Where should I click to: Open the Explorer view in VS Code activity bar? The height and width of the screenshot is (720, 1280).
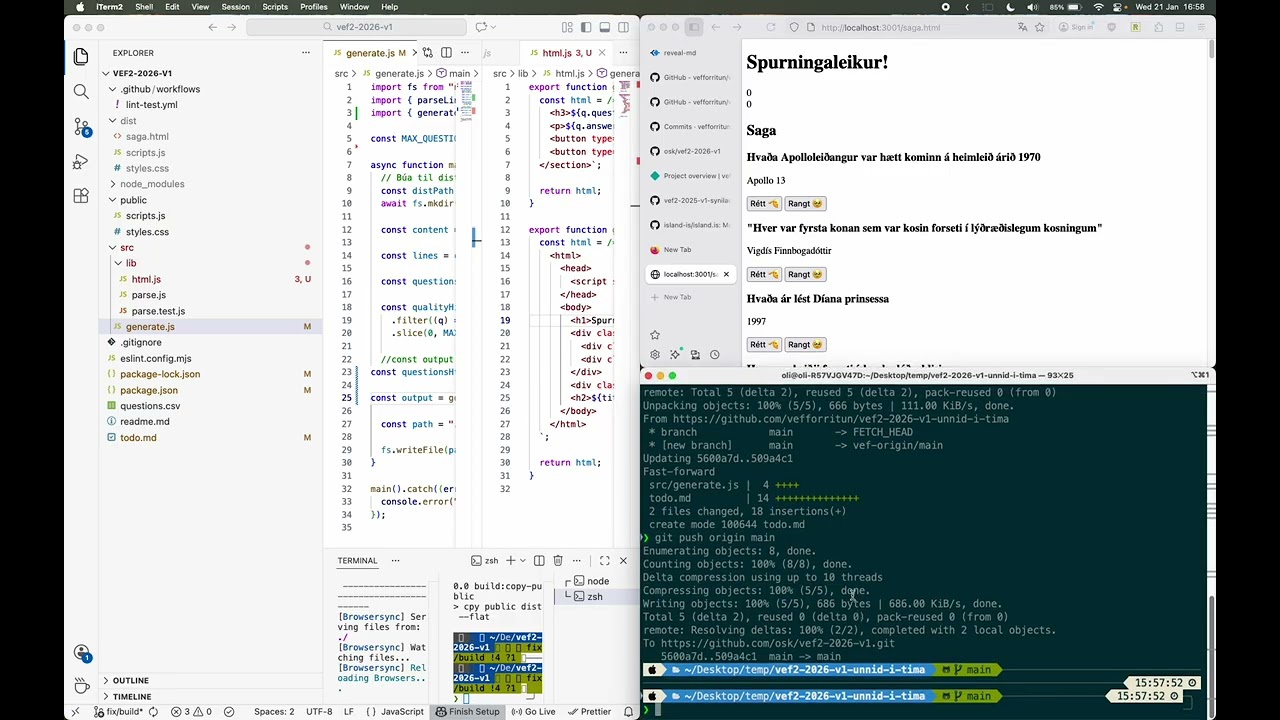click(81, 57)
